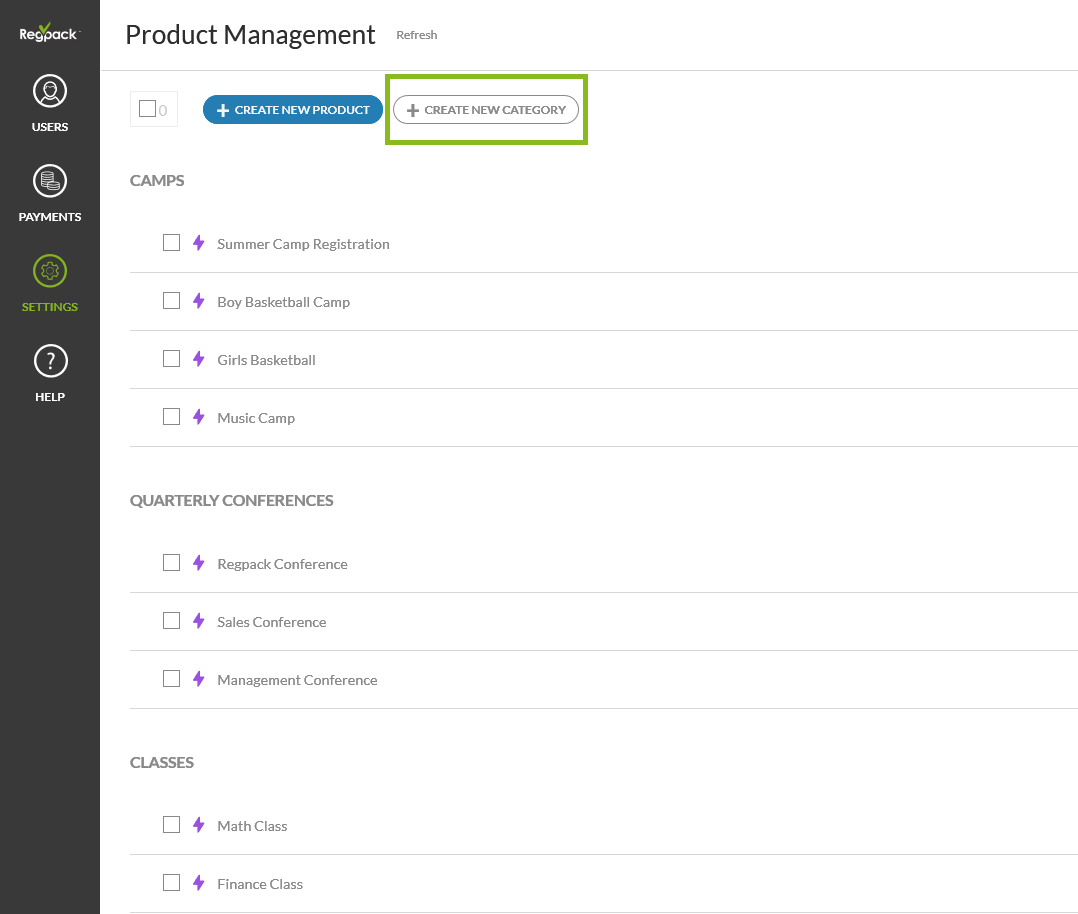
Task: Tick the Sales Conference checkbox
Action: pyautogui.click(x=171, y=621)
